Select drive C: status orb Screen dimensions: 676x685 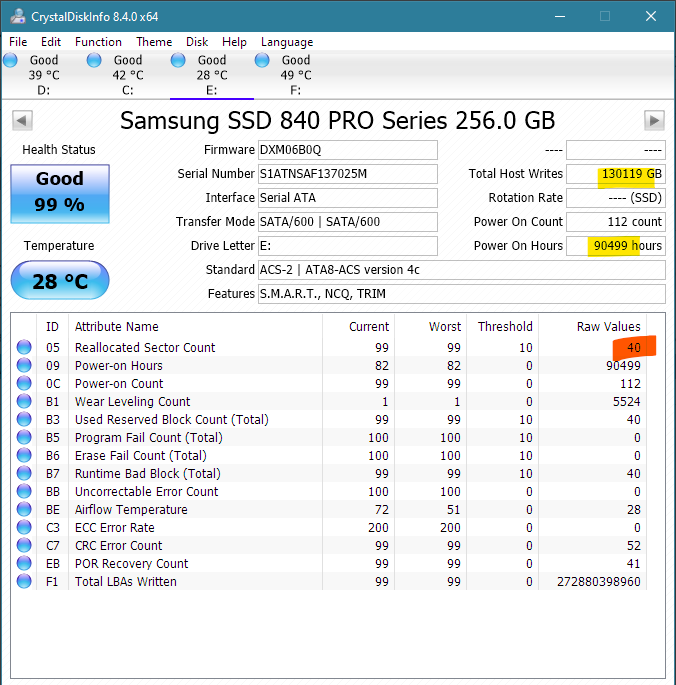(94, 60)
